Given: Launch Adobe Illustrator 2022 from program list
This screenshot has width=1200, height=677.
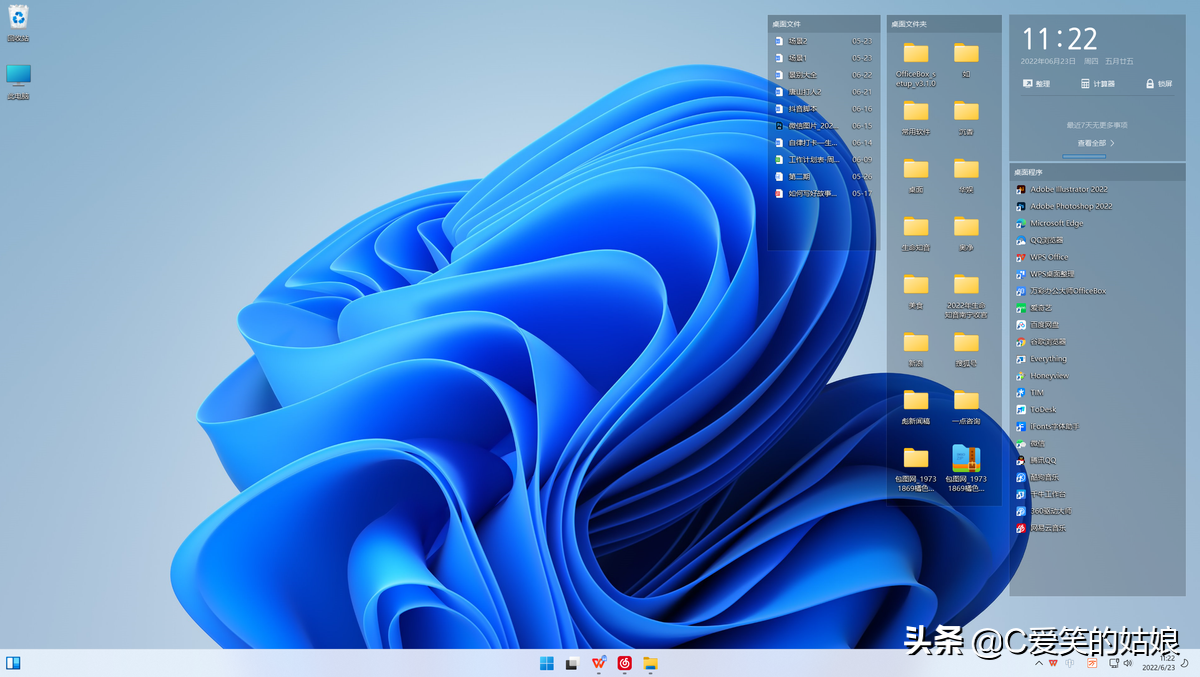Looking at the screenshot, I should coord(1062,189).
